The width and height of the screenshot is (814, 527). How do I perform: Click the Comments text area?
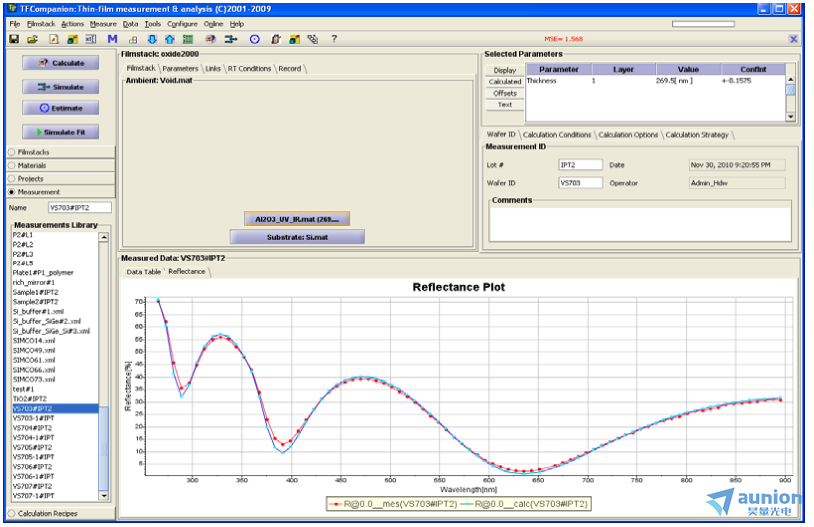coord(640,225)
